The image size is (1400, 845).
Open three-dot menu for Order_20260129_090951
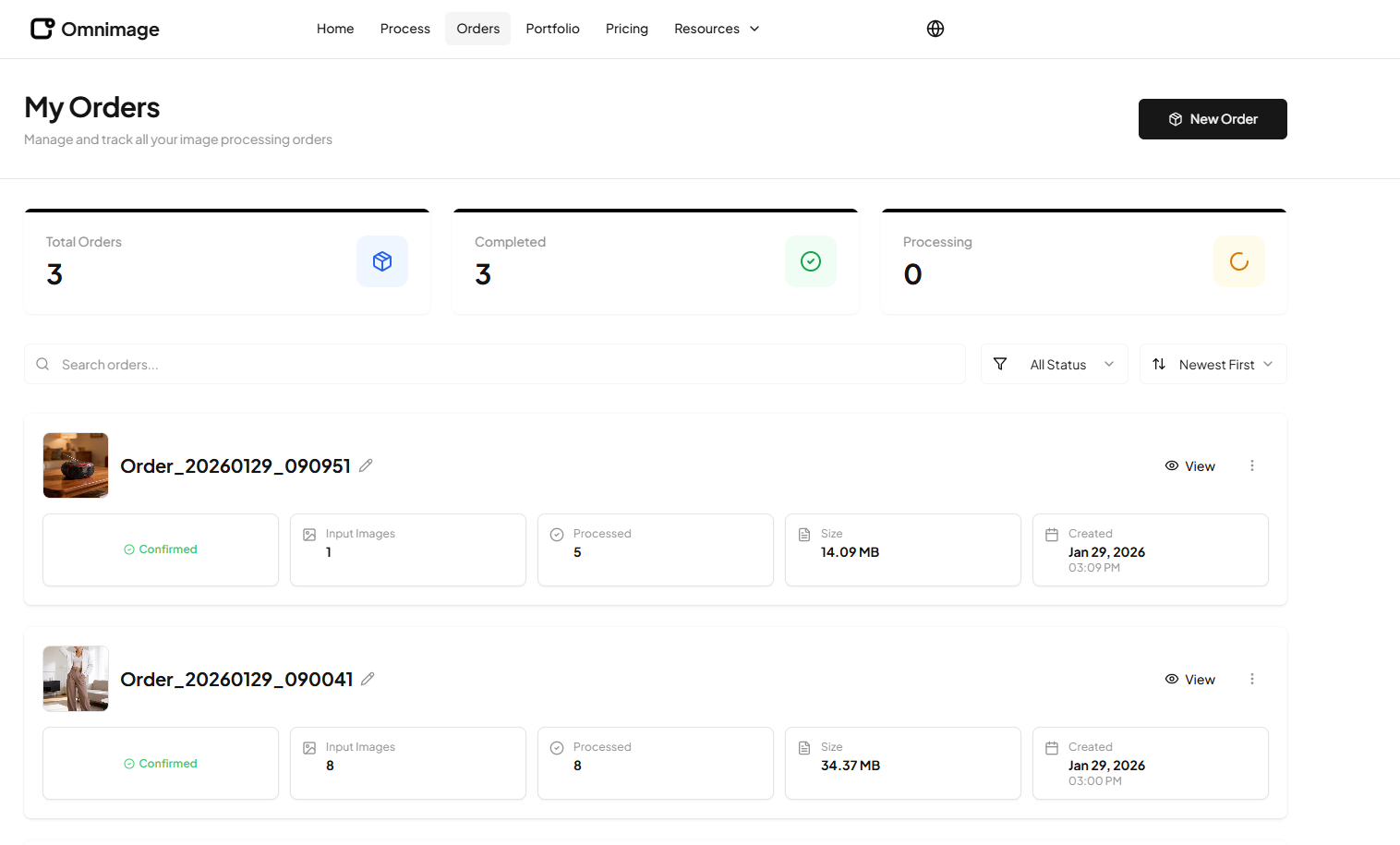tap(1252, 465)
